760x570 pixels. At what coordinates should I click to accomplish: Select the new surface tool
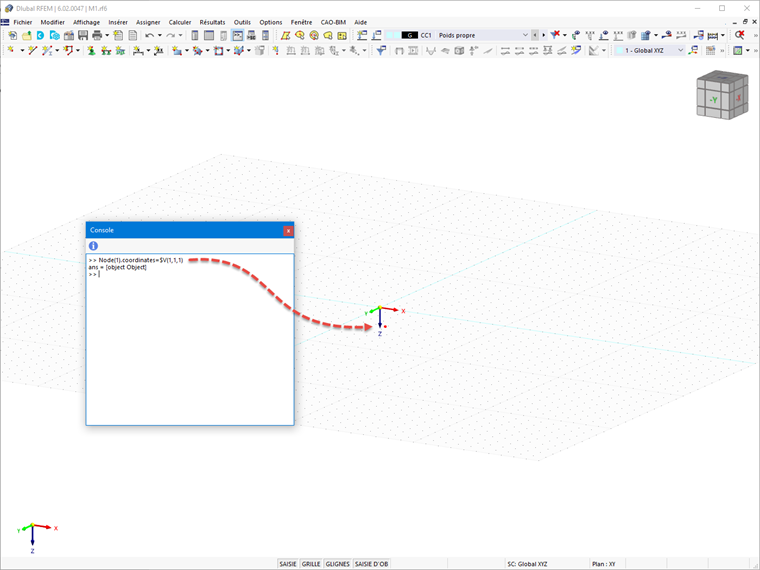[x=177, y=50]
